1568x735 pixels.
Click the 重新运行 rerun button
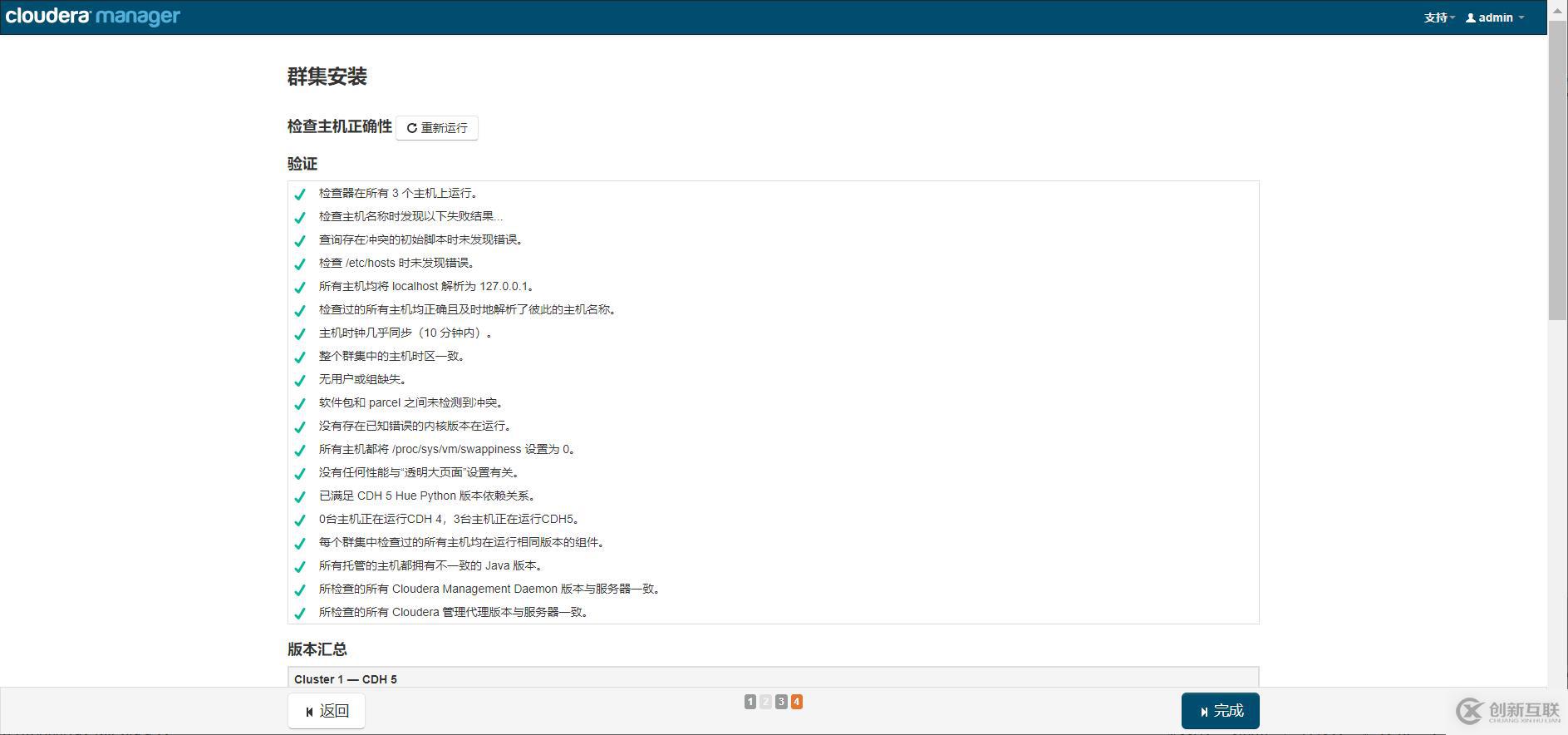tap(437, 128)
